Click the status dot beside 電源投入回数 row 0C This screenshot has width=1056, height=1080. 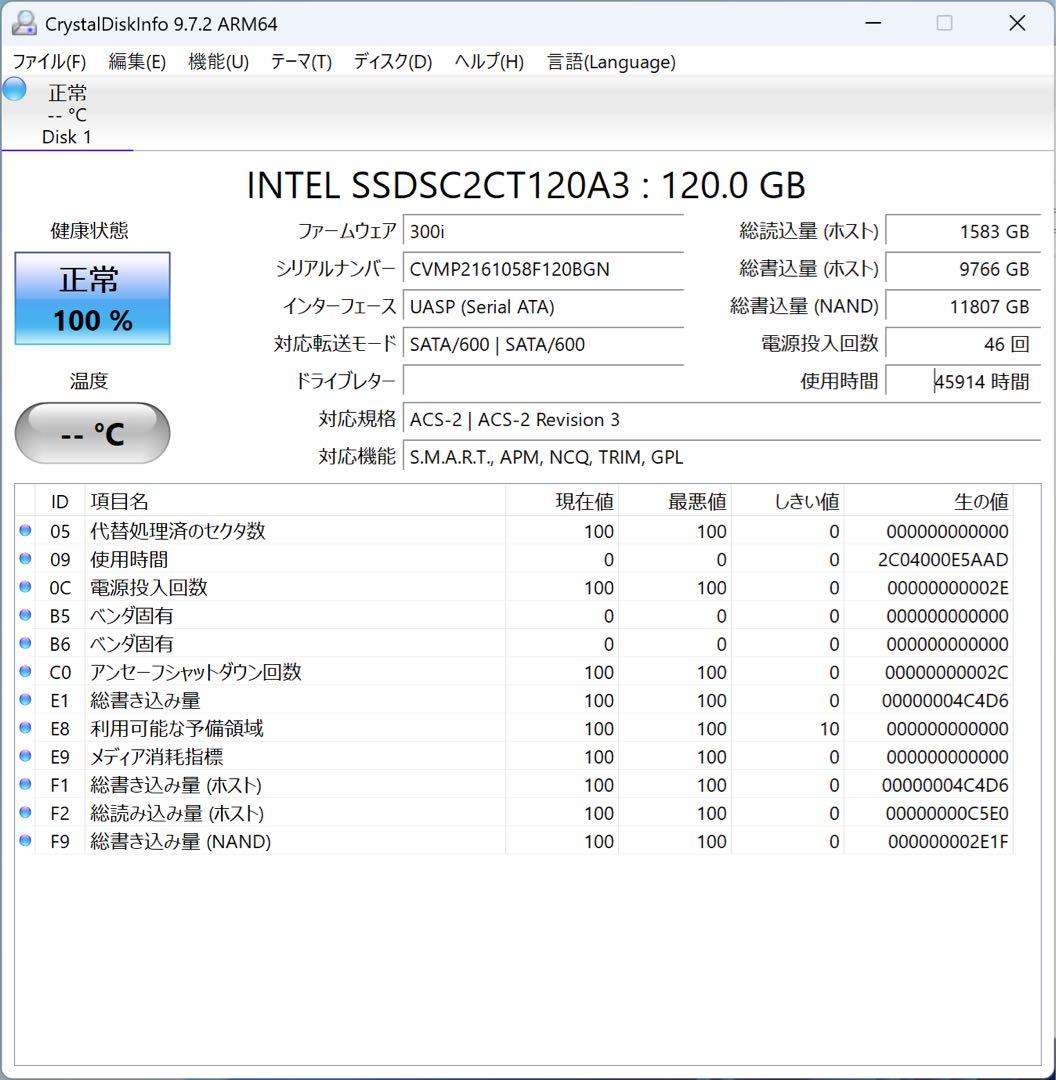click(x=25, y=587)
